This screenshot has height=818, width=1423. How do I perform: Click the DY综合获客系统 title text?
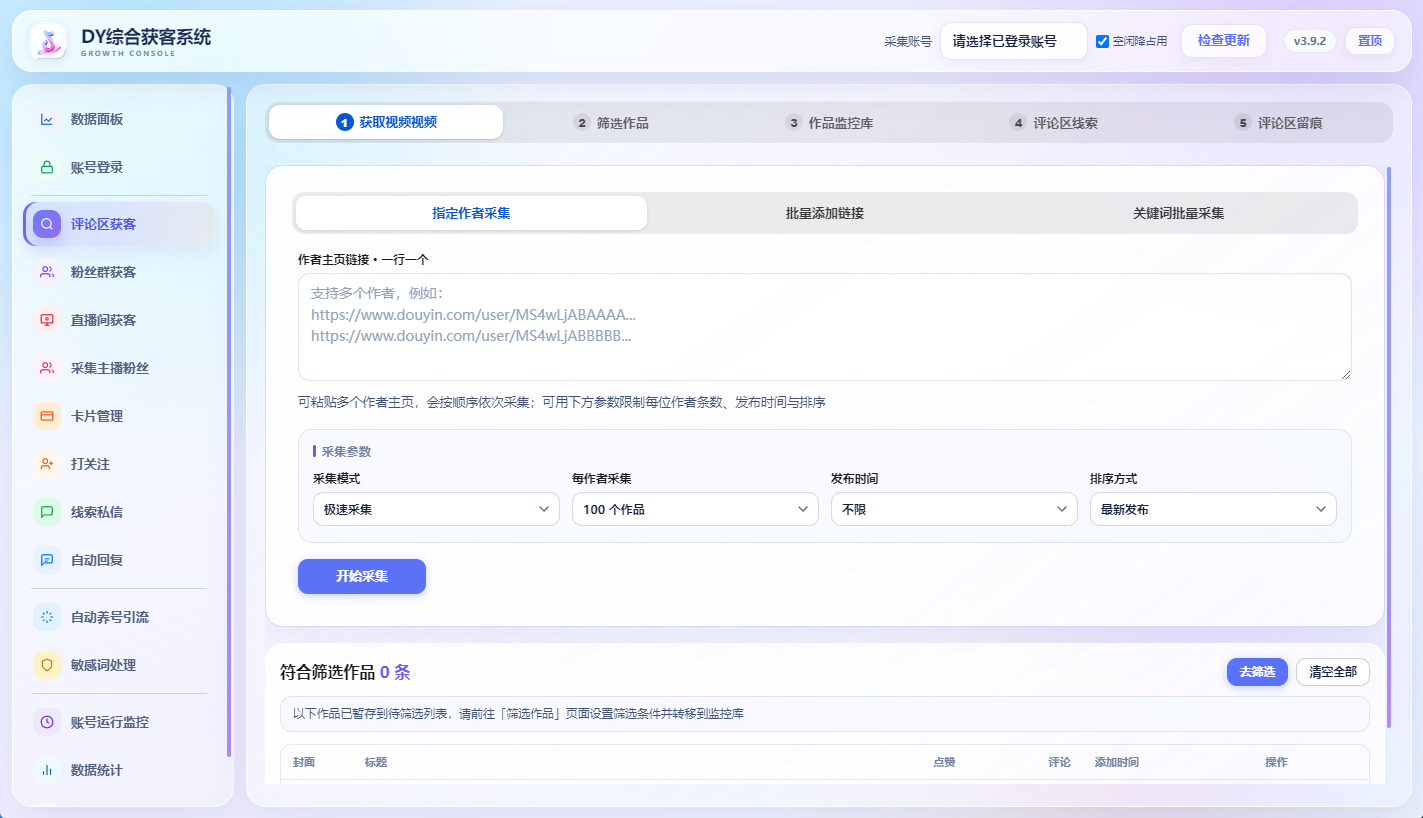(146, 37)
